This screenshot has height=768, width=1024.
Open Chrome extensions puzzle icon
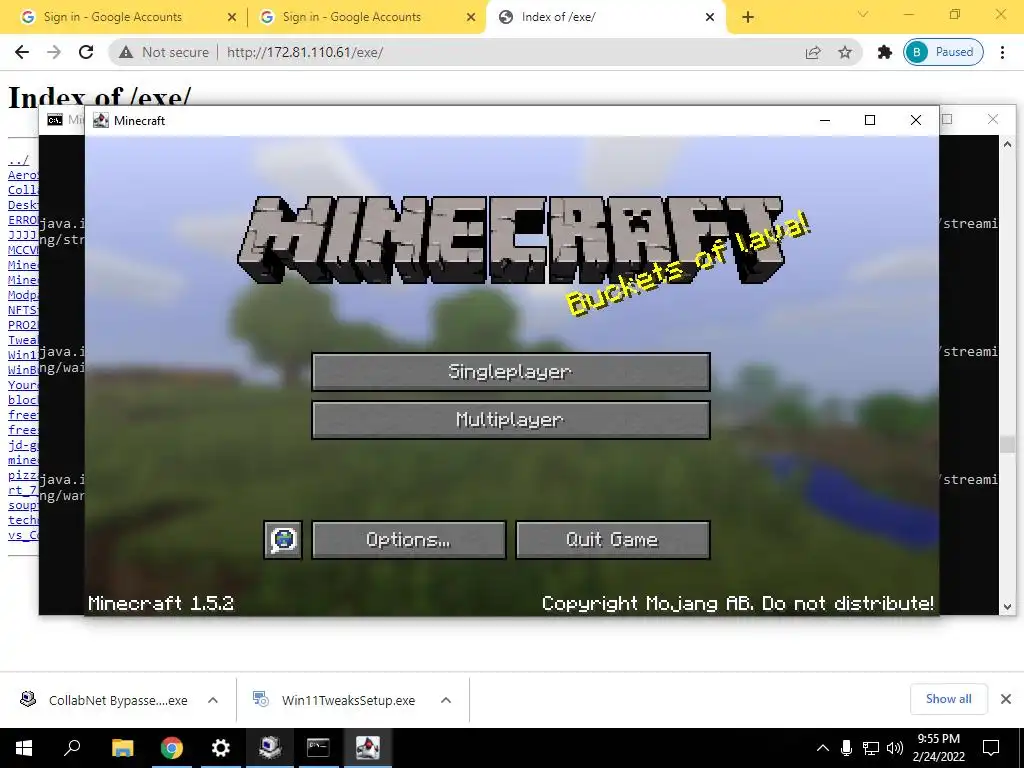coord(884,52)
